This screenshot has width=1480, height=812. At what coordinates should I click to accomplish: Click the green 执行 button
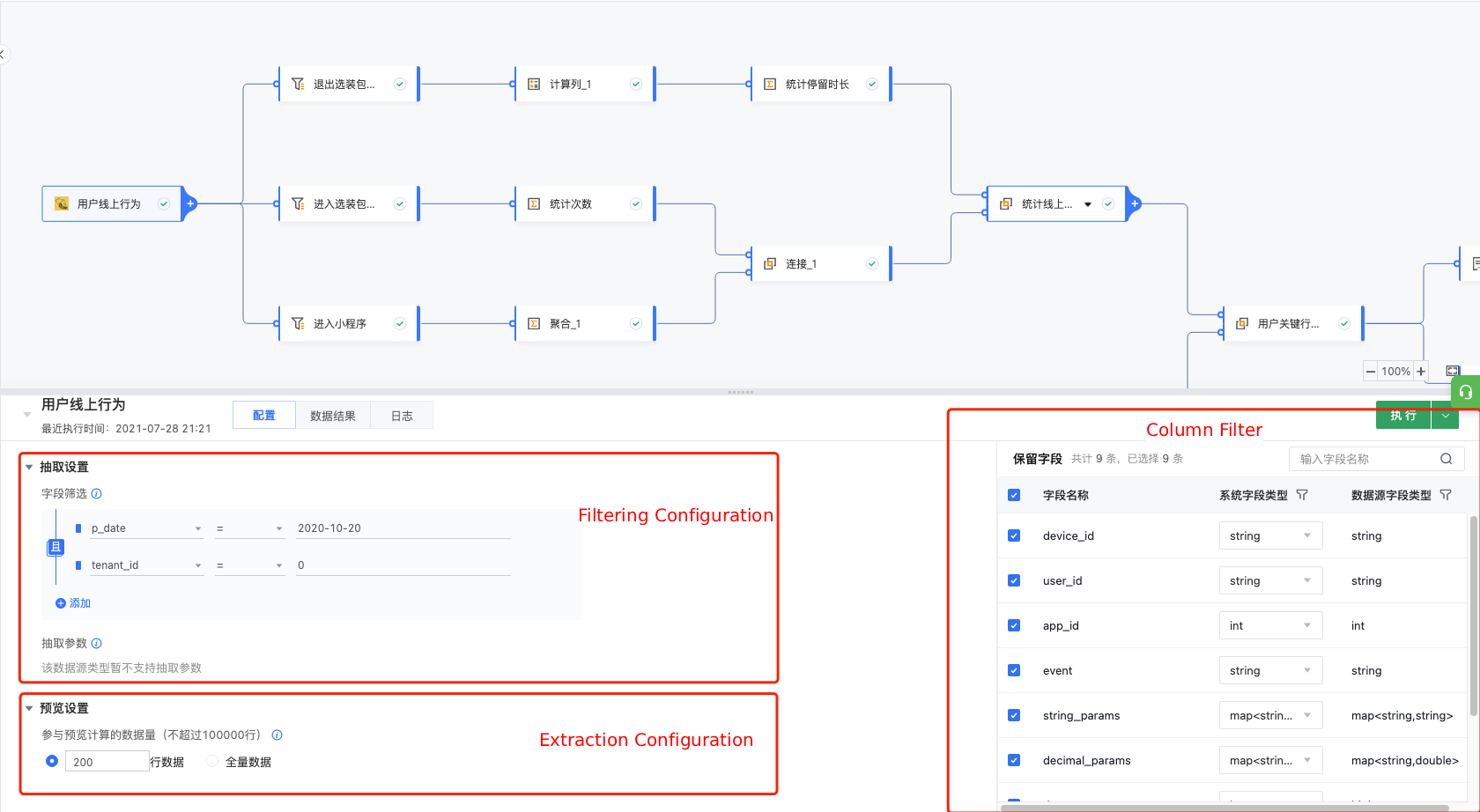click(1403, 416)
